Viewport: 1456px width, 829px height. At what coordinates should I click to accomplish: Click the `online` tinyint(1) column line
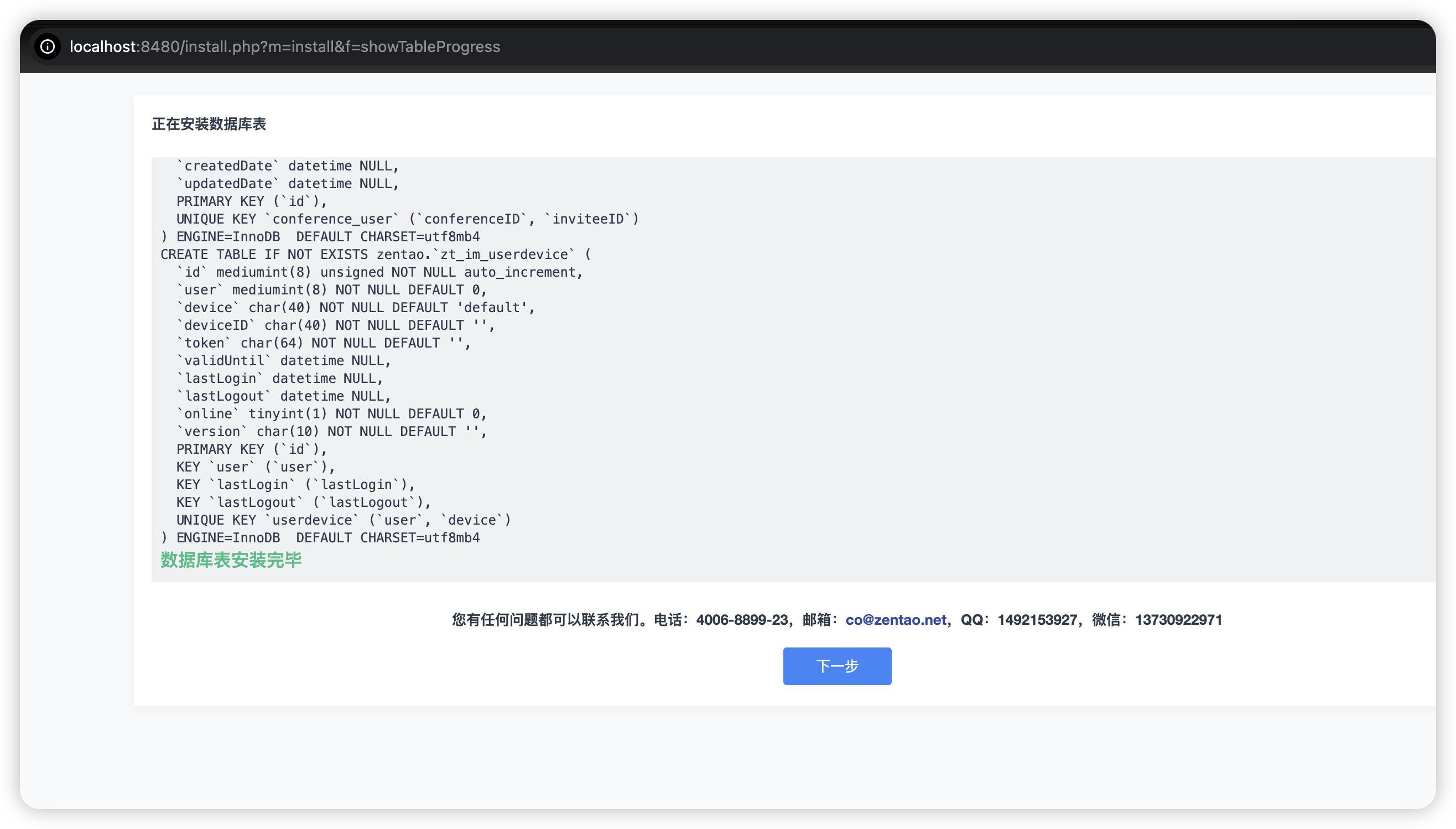pos(332,414)
